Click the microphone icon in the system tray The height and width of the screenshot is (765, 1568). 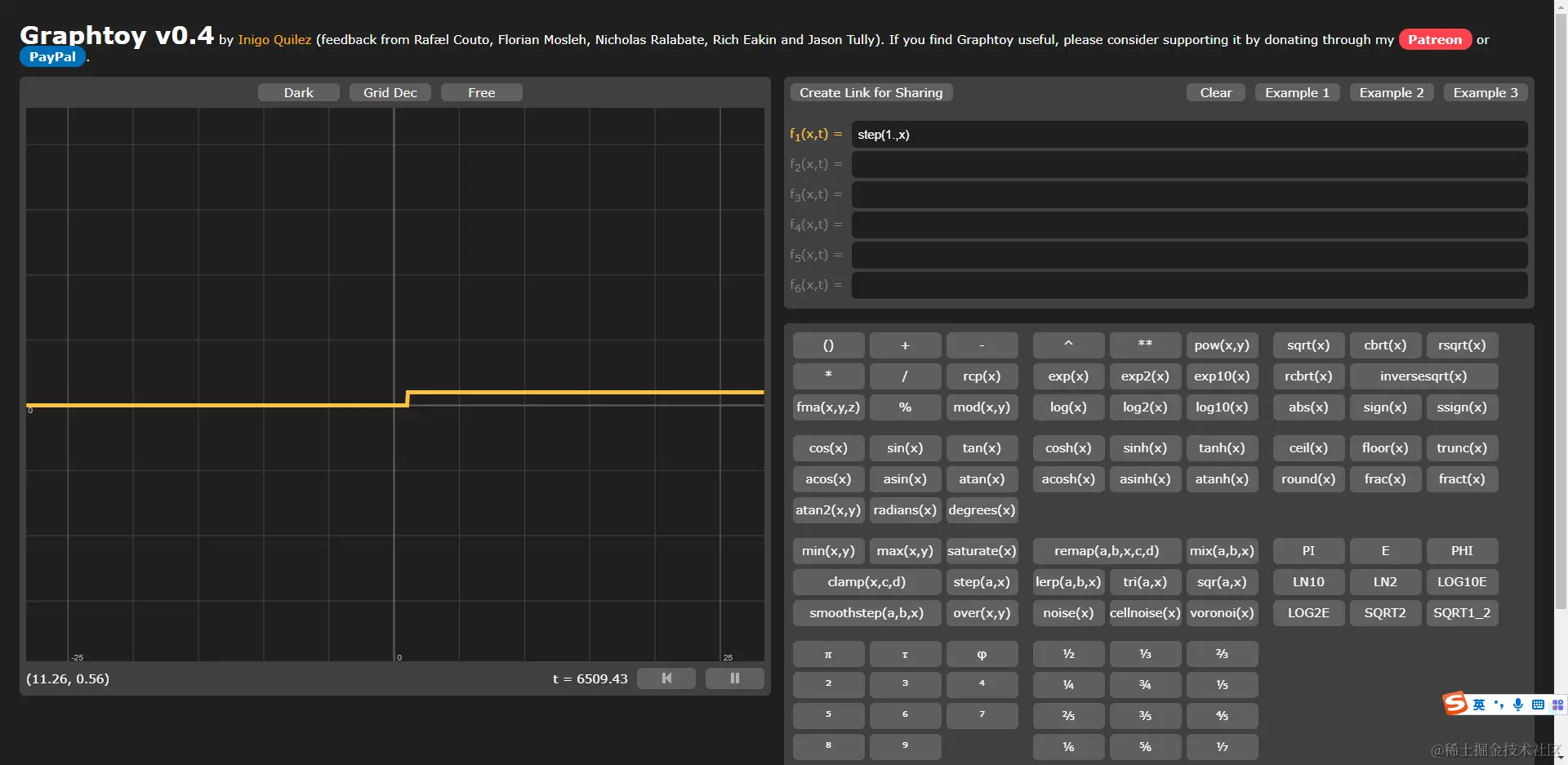(1517, 704)
